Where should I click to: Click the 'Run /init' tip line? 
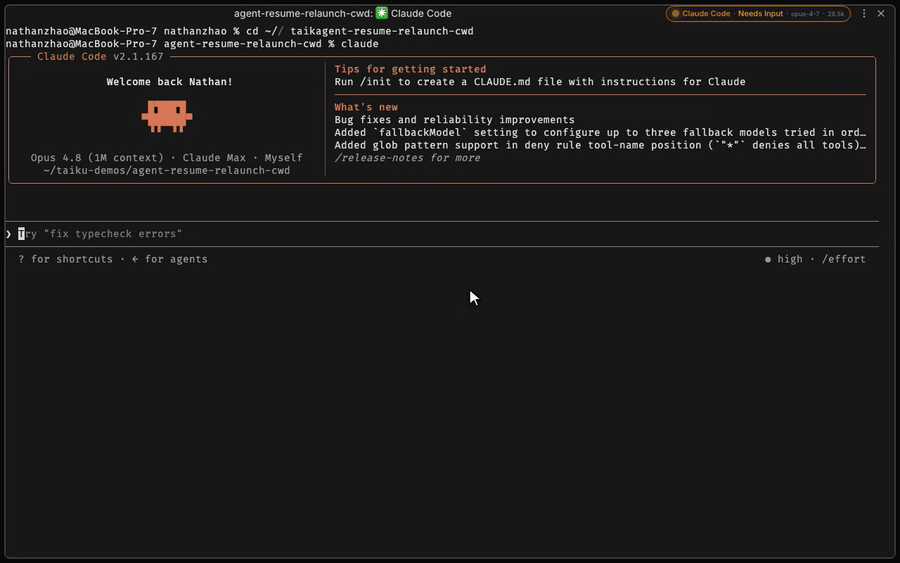click(x=540, y=81)
